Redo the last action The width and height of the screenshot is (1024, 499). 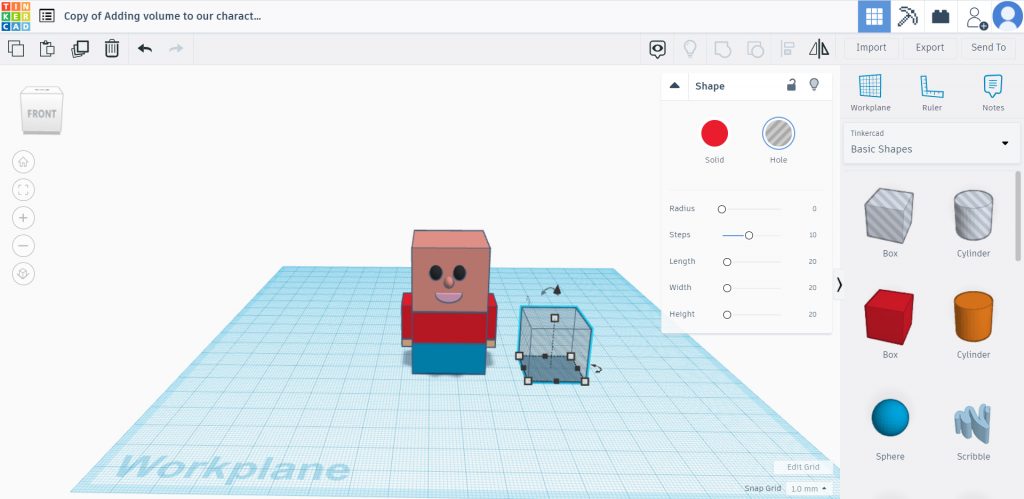tap(176, 48)
